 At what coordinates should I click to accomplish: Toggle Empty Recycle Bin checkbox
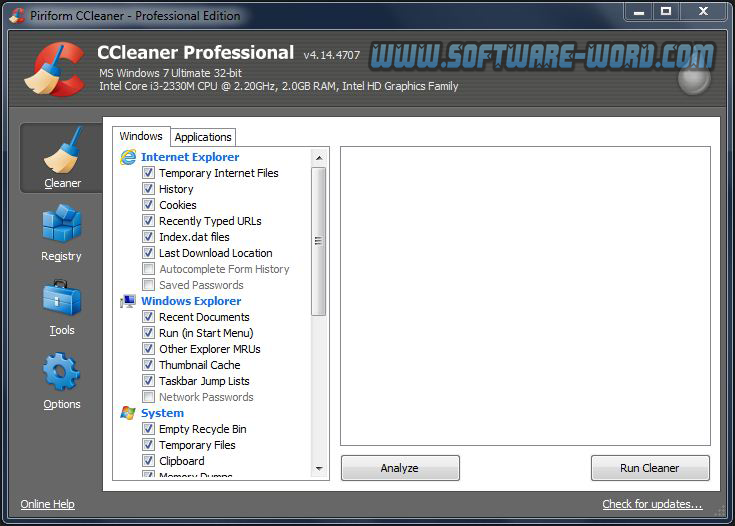click(x=148, y=428)
